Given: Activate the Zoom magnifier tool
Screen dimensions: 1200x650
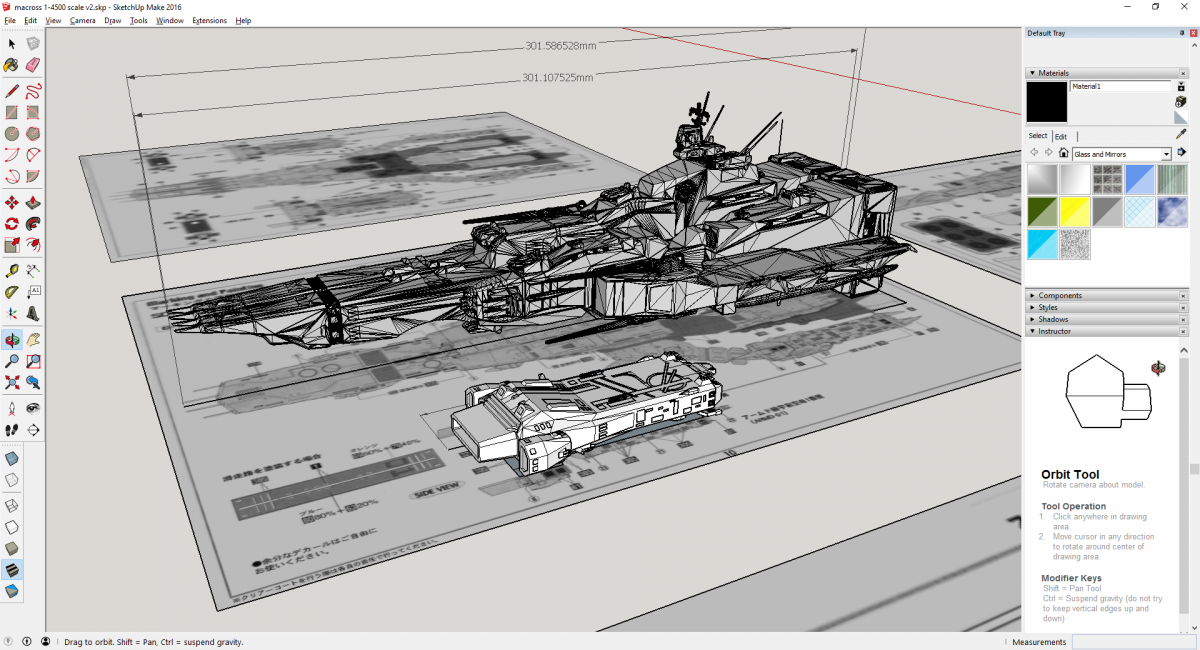Looking at the screenshot, I should coord(12,360).
